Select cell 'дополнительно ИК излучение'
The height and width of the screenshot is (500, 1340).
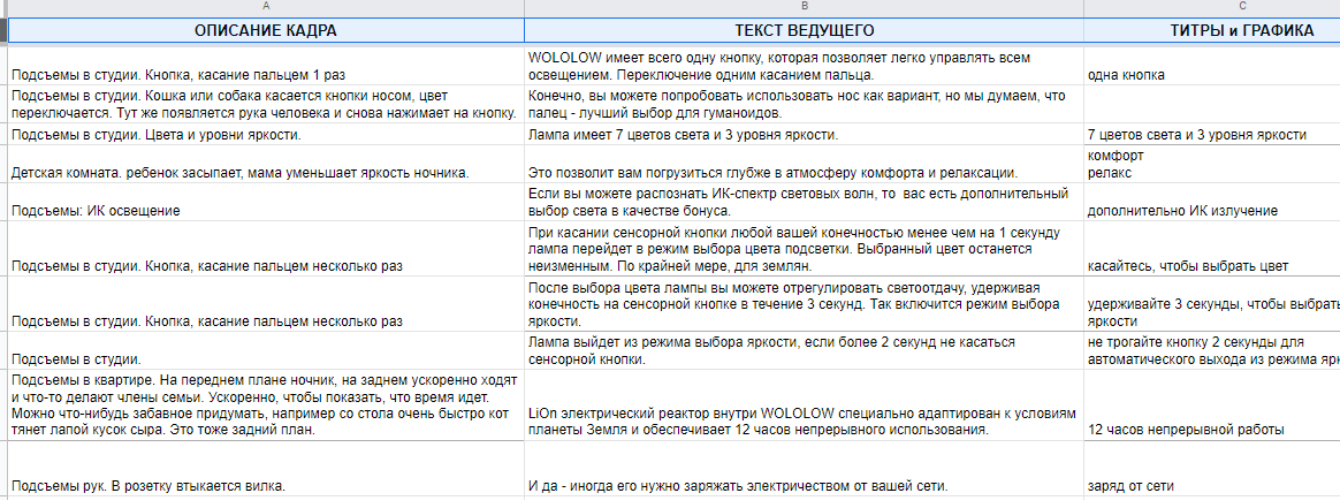pyautogui.click(x=1212, y=202)
